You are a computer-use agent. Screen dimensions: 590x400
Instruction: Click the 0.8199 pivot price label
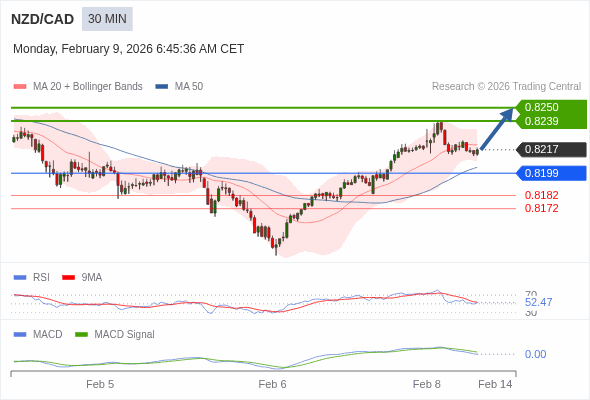[551, 173]
